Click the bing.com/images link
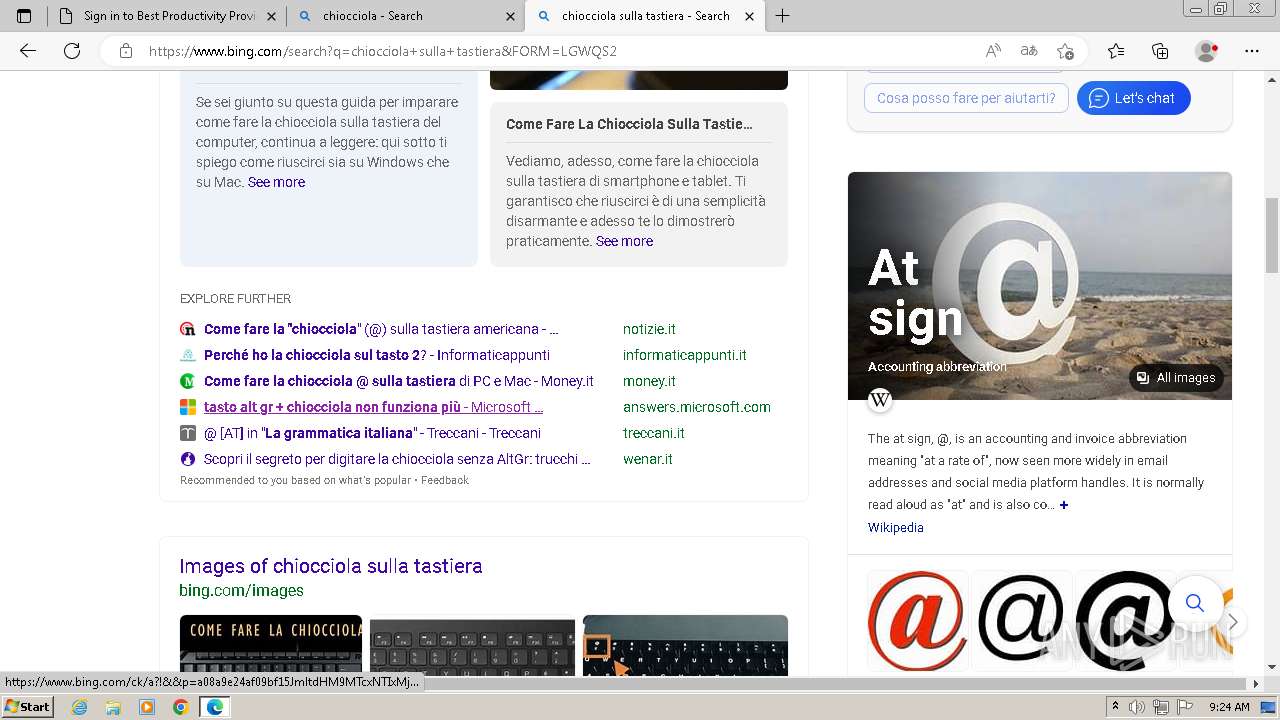The width and height of the screenshot is (1280, 720). pyautogui.click(x=241, y=590)
